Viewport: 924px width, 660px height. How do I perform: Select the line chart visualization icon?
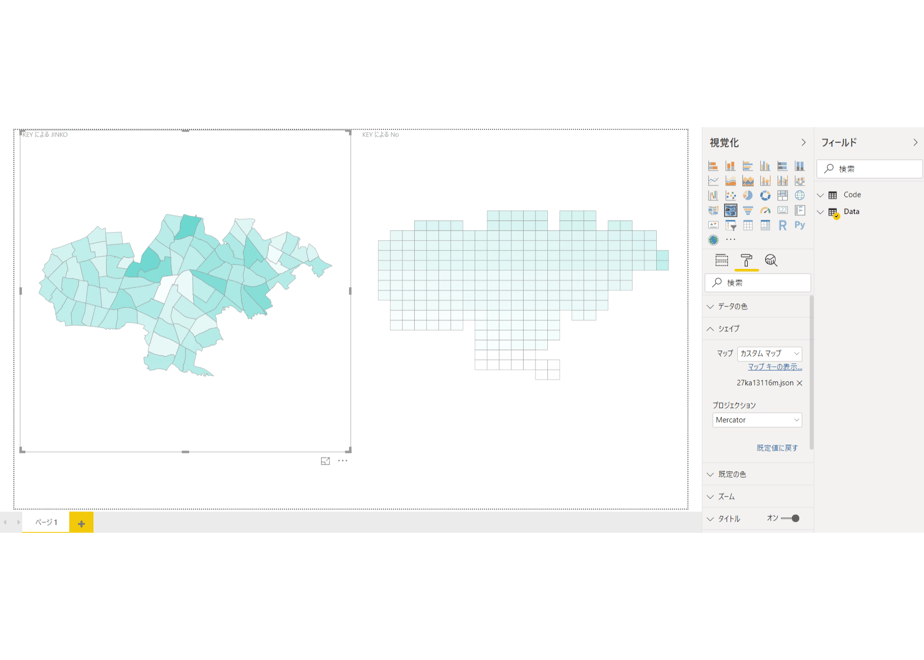coord(713,180)
